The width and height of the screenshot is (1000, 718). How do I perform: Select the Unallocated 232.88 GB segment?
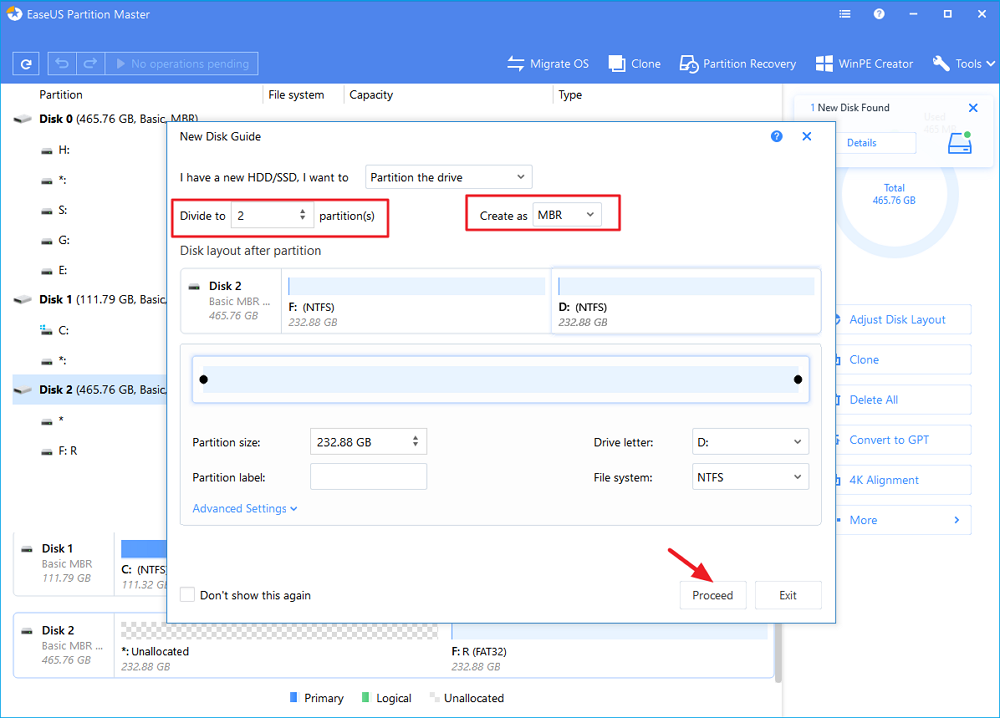279,645
